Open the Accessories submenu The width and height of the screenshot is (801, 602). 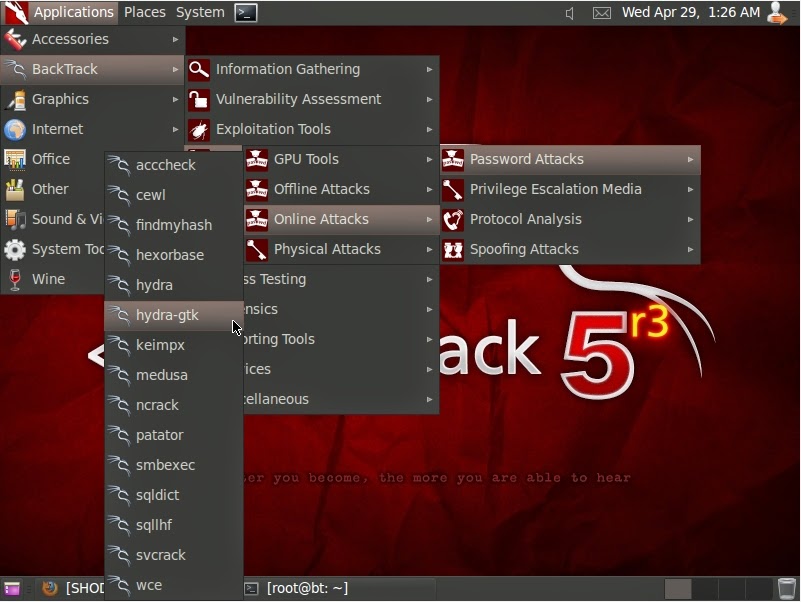point(92,39)
